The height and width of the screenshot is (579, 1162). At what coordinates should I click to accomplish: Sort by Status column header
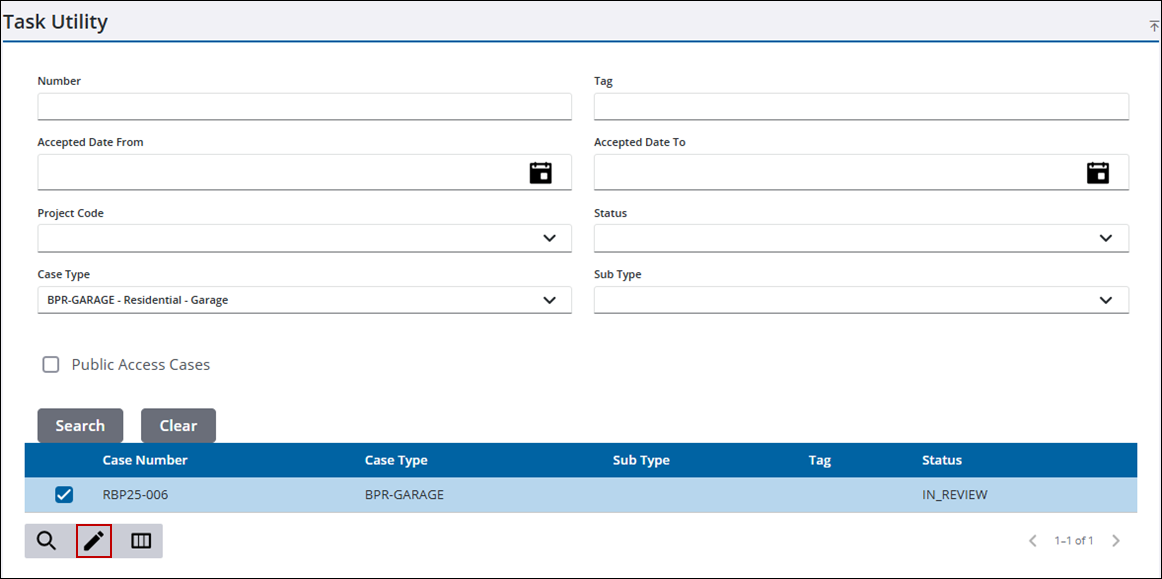[x=941, y=460]
